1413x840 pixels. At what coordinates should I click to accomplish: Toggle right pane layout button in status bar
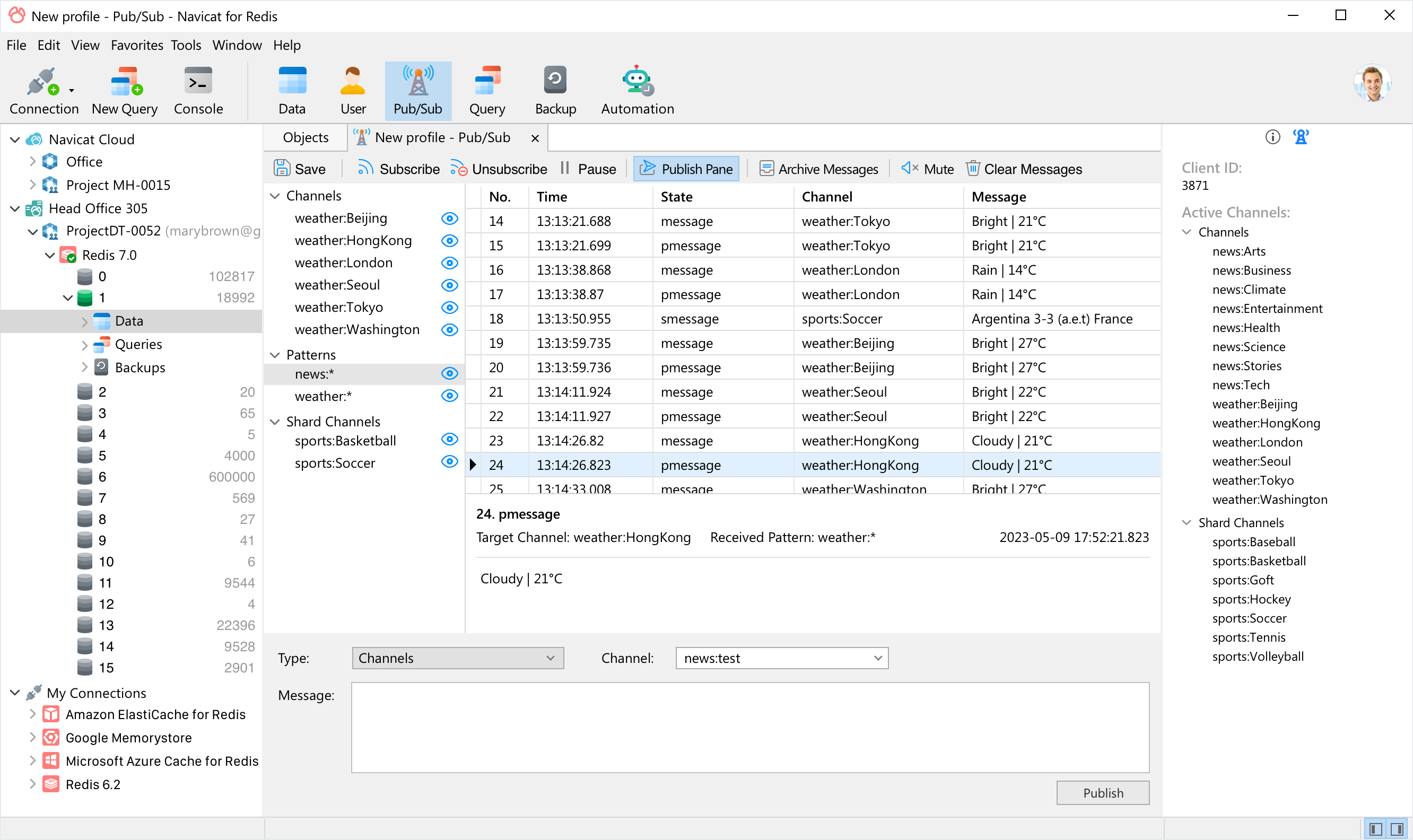coord(1397,829)
